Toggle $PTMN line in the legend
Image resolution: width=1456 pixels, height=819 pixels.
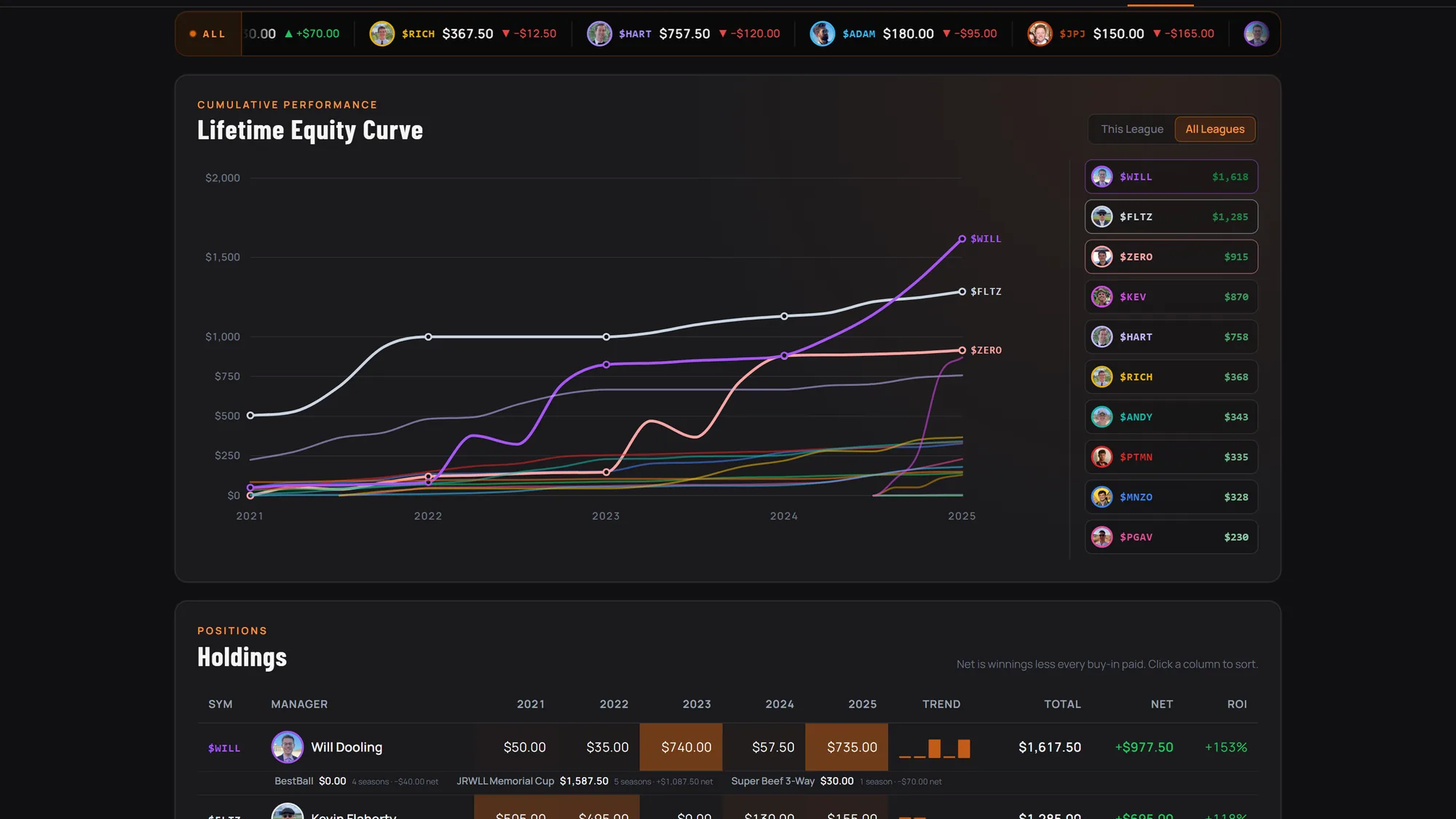1171,457
